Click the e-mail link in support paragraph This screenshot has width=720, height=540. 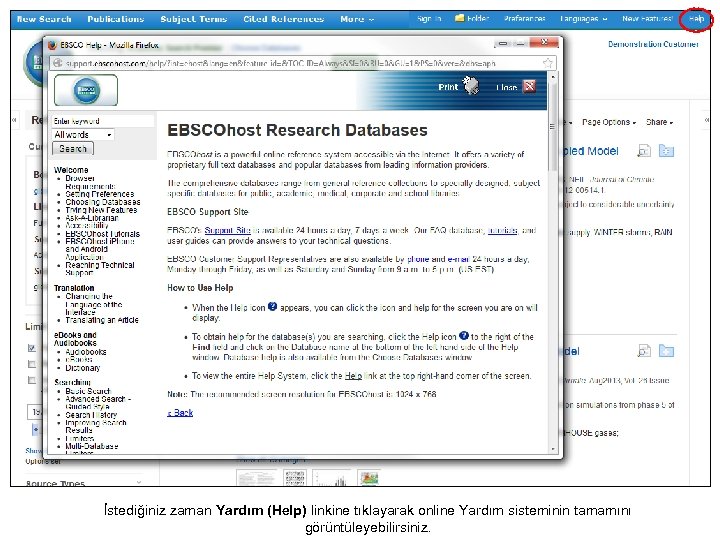coord(457,259)
